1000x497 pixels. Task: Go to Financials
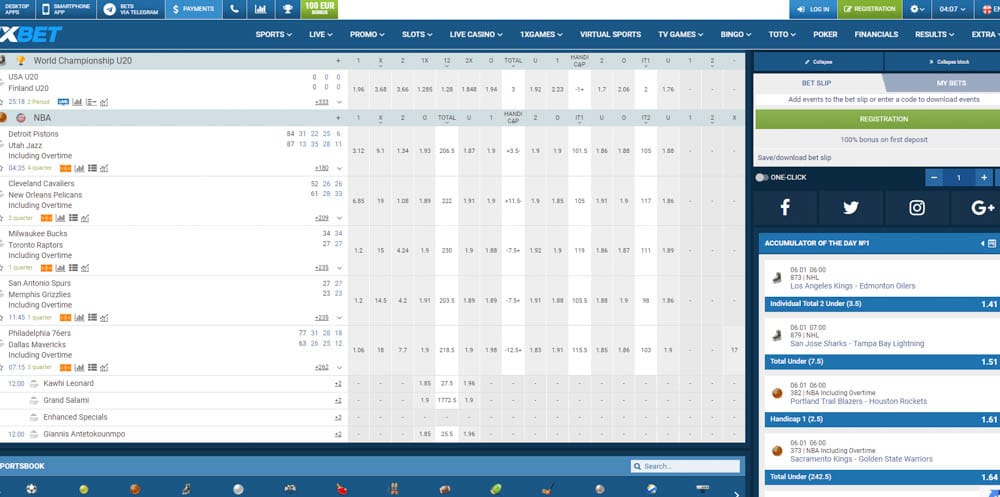click(876, 34)
